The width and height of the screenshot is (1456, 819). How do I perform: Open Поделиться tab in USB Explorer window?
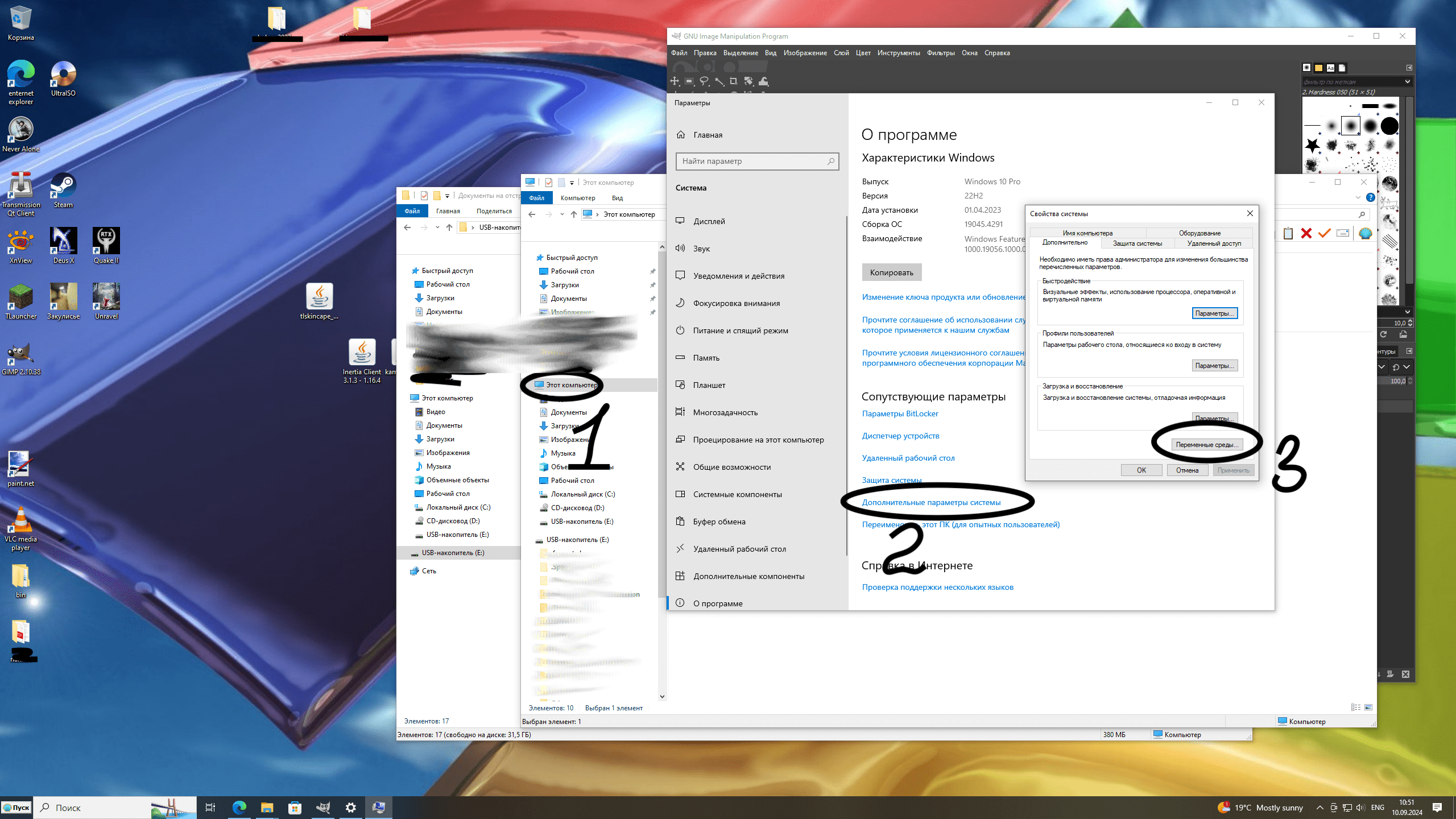click(494, 211)
